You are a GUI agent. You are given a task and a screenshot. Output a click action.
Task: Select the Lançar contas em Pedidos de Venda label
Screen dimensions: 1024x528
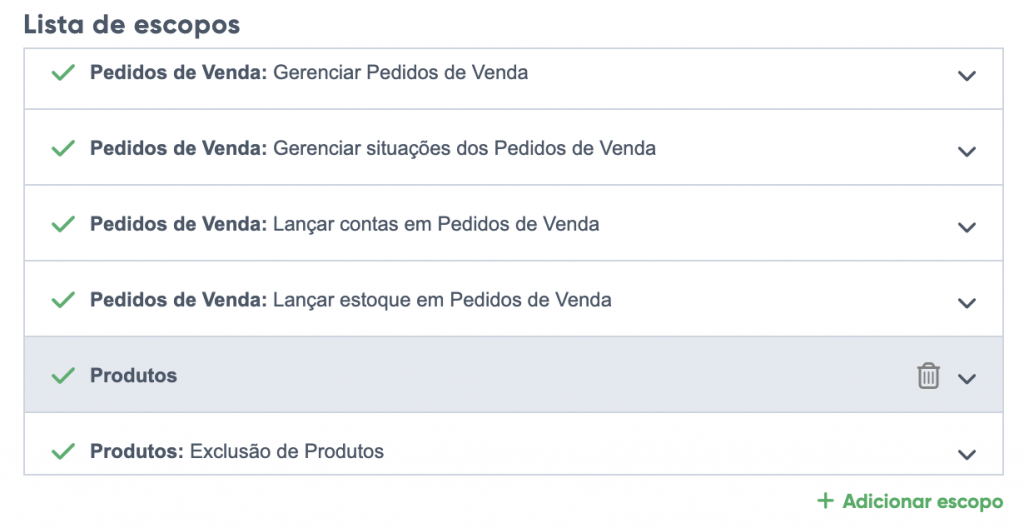click(x=345, y=224)
